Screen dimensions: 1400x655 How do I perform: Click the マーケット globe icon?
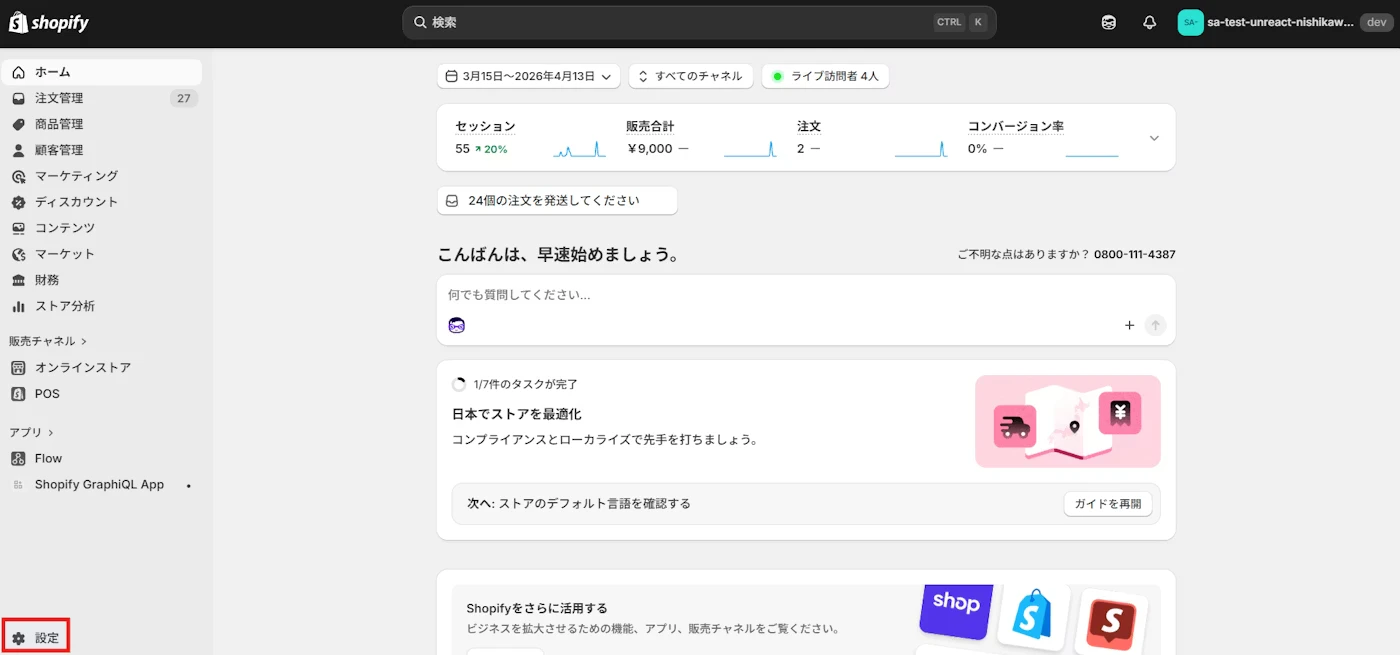pyautogui.click(x=18, y=254)
